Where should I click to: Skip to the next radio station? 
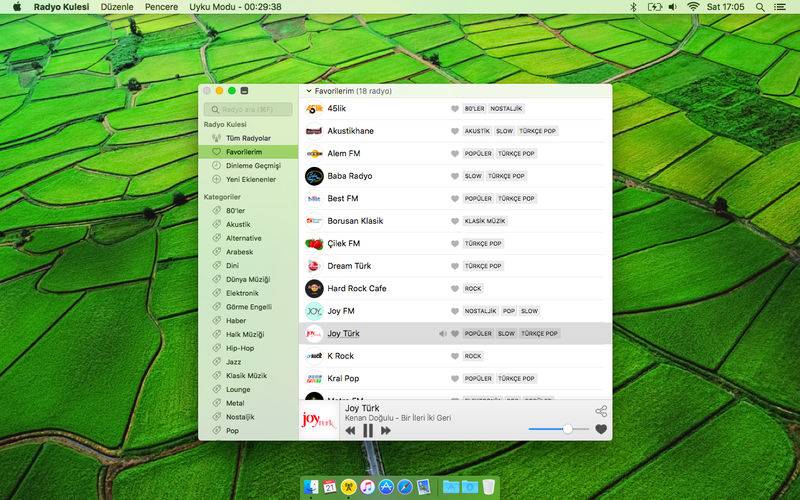point(386,431)
